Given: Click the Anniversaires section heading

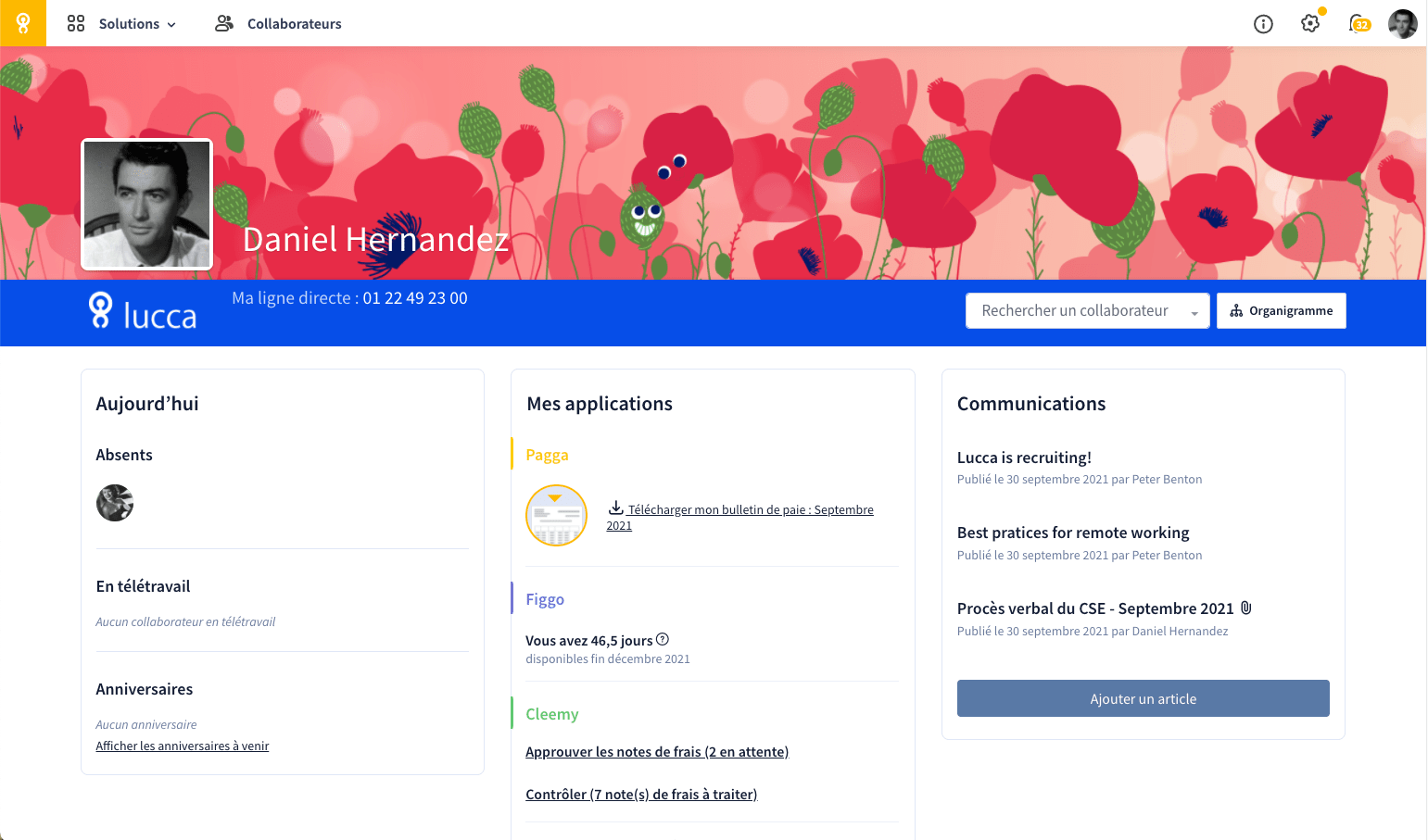Looking at the screenshot, I should click(145, 689).
